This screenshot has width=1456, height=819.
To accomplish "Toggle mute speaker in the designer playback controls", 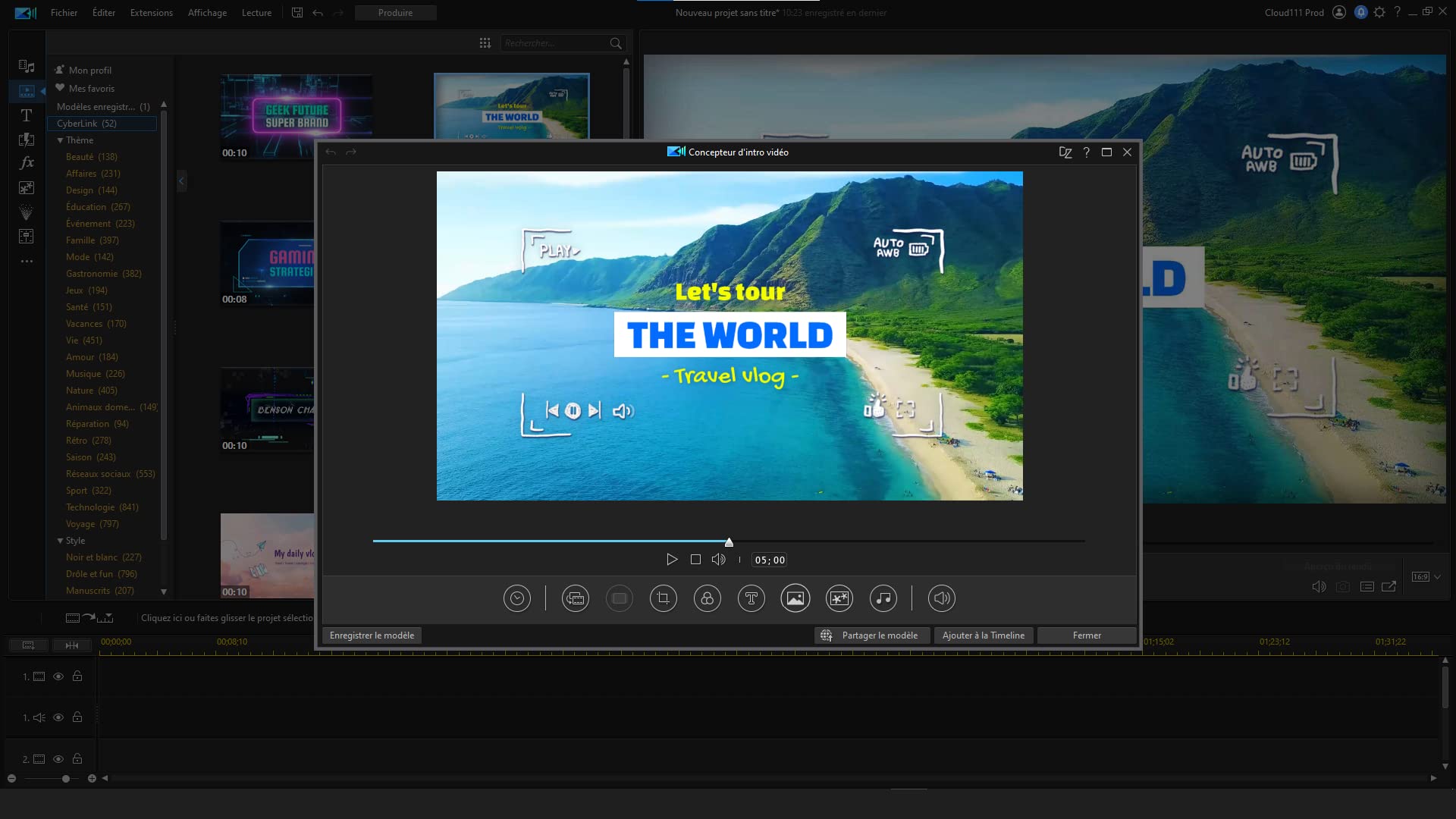I will [x=719, y=560].
